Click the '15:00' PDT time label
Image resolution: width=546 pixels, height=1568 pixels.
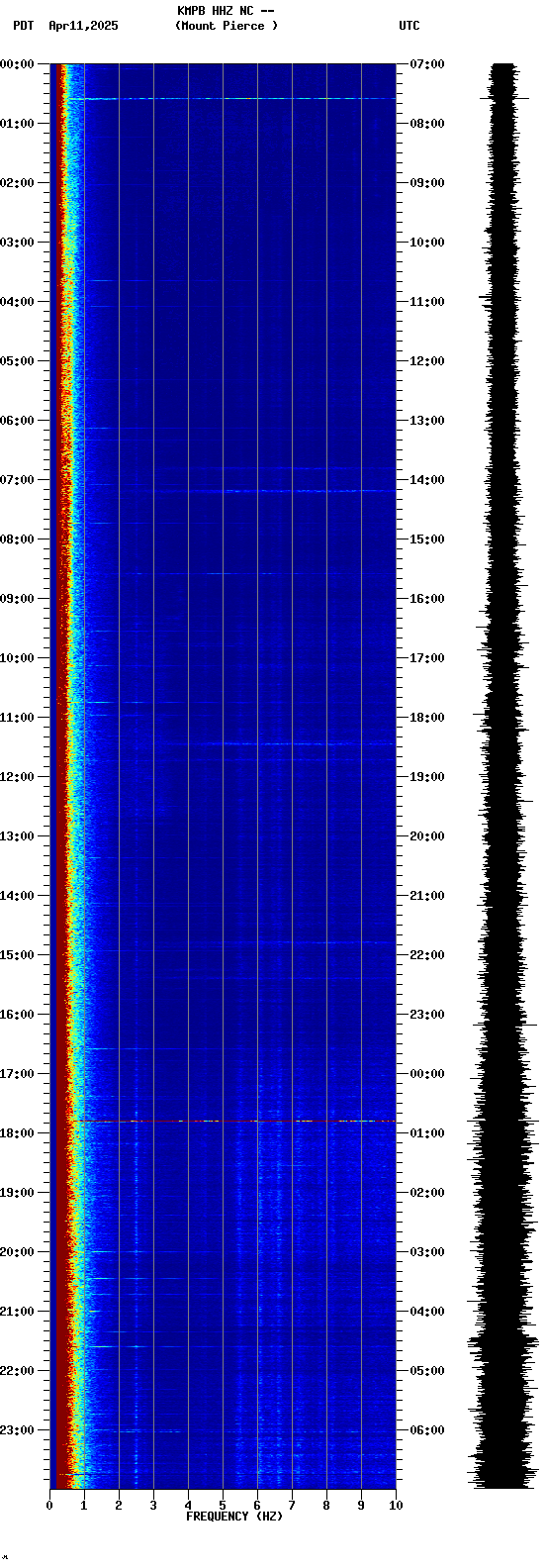17,955
